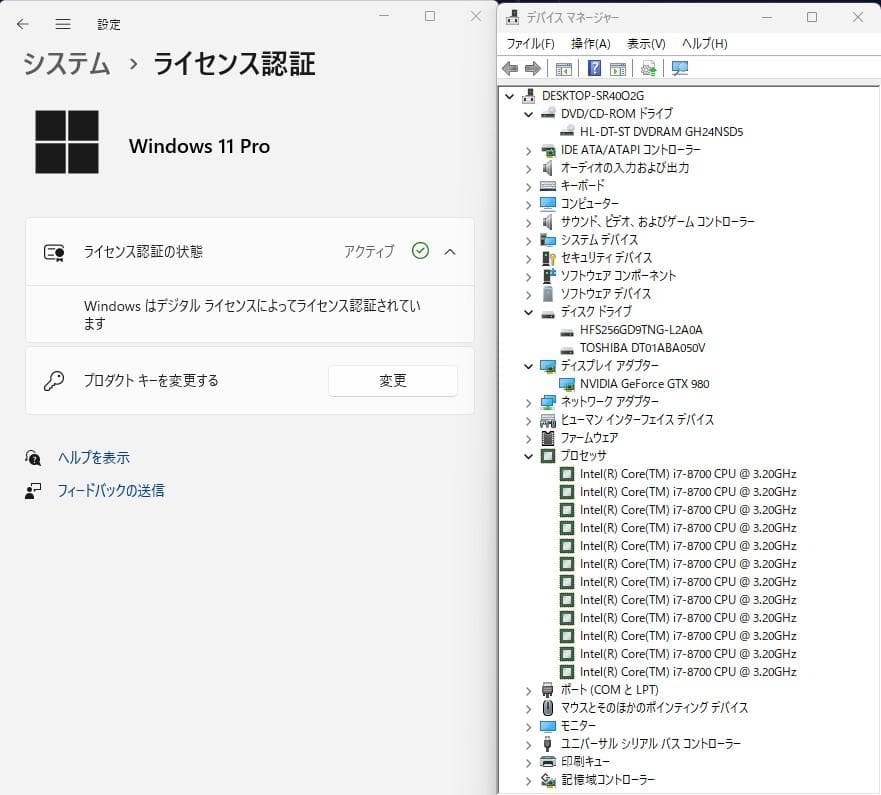Click the 変更 button to change product key

pyautogui.click(x=393, y=381)
